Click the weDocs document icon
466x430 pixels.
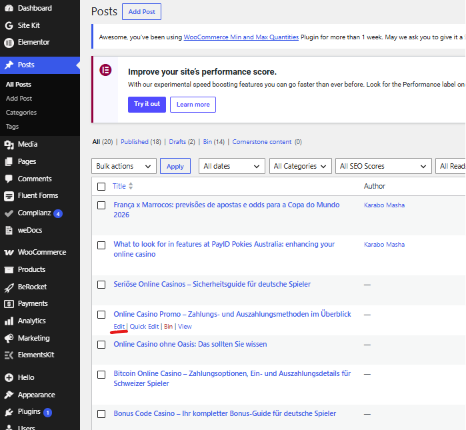(x=9, y=230)
